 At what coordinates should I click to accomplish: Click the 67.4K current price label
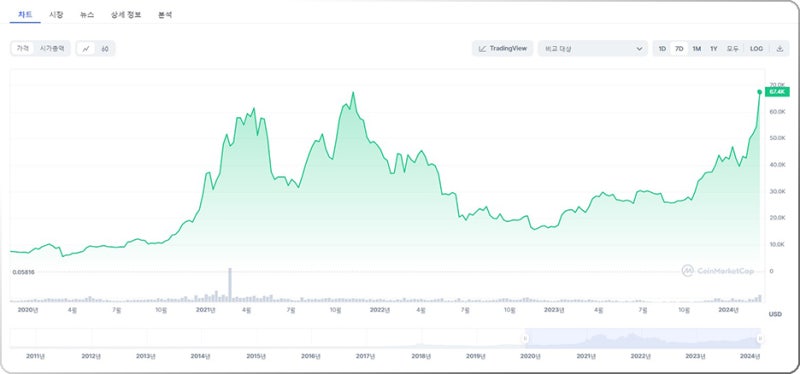(777, 92)
